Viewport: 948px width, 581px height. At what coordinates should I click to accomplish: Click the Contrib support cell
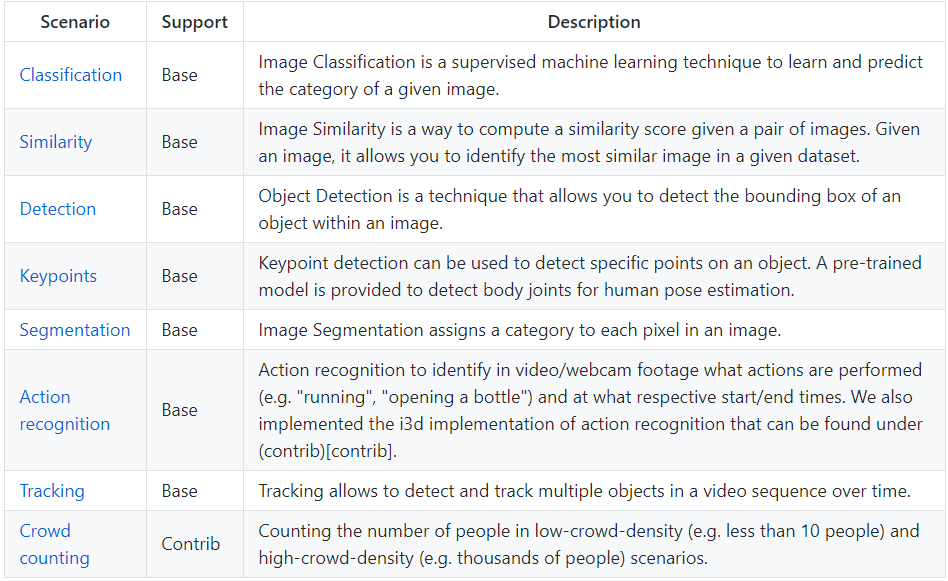pos(190,544)
